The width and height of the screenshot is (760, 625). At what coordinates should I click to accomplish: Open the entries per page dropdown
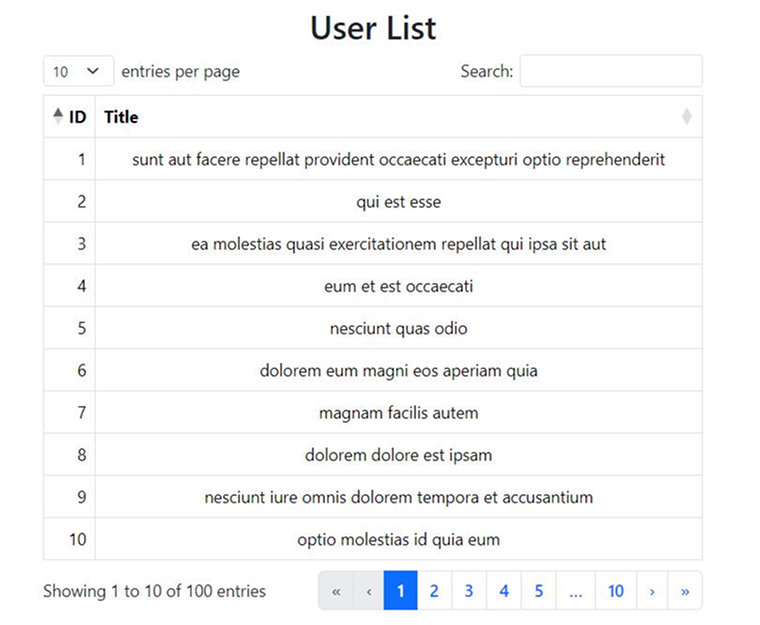click(x=78, y=72)
